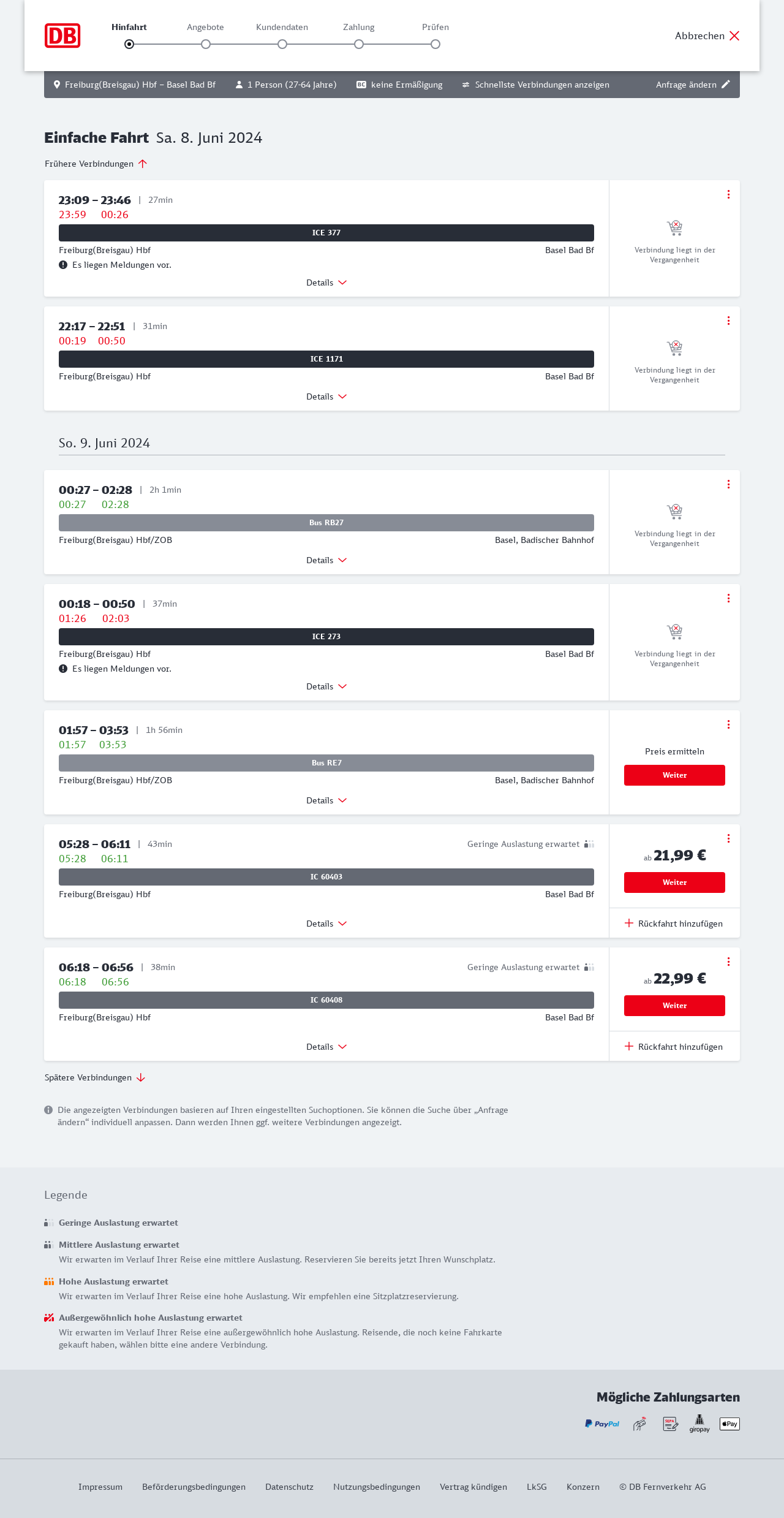Select the Prüfen step circle
Viewport: 784px width, 1518px height.
tap(435, 44)
